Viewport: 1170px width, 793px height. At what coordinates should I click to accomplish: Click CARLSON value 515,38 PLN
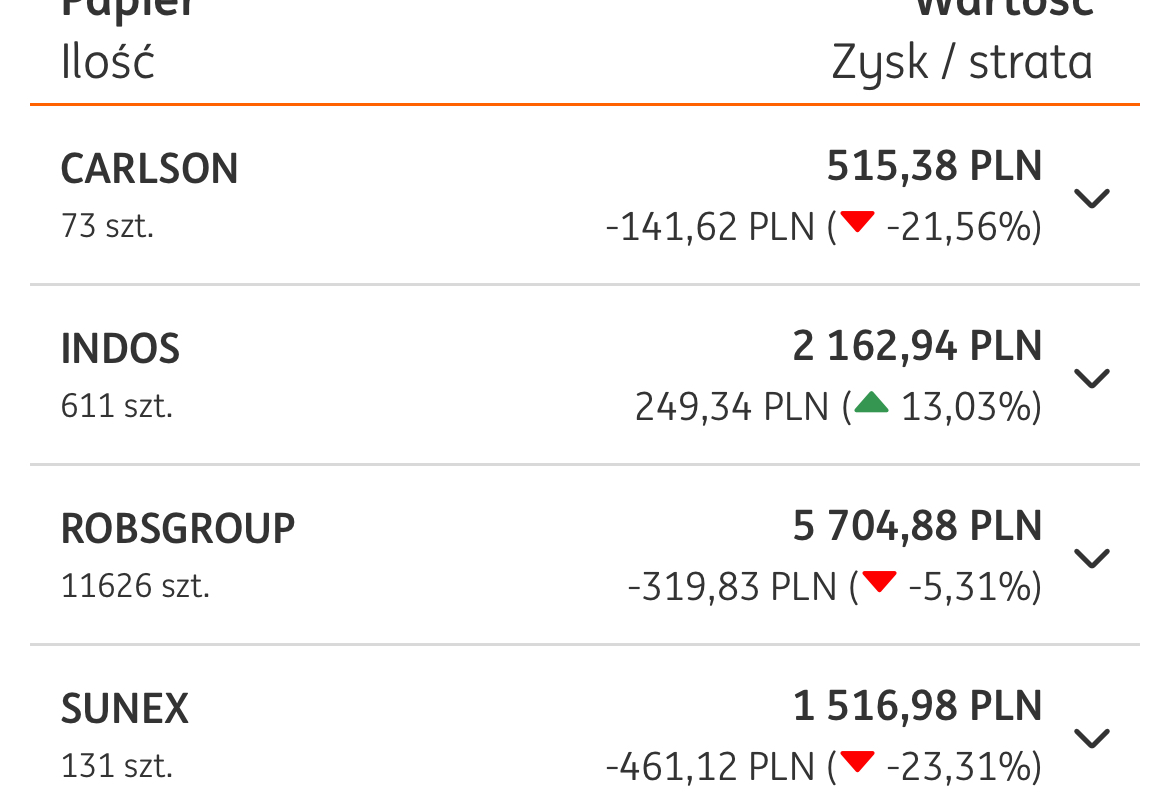[934, 167]
